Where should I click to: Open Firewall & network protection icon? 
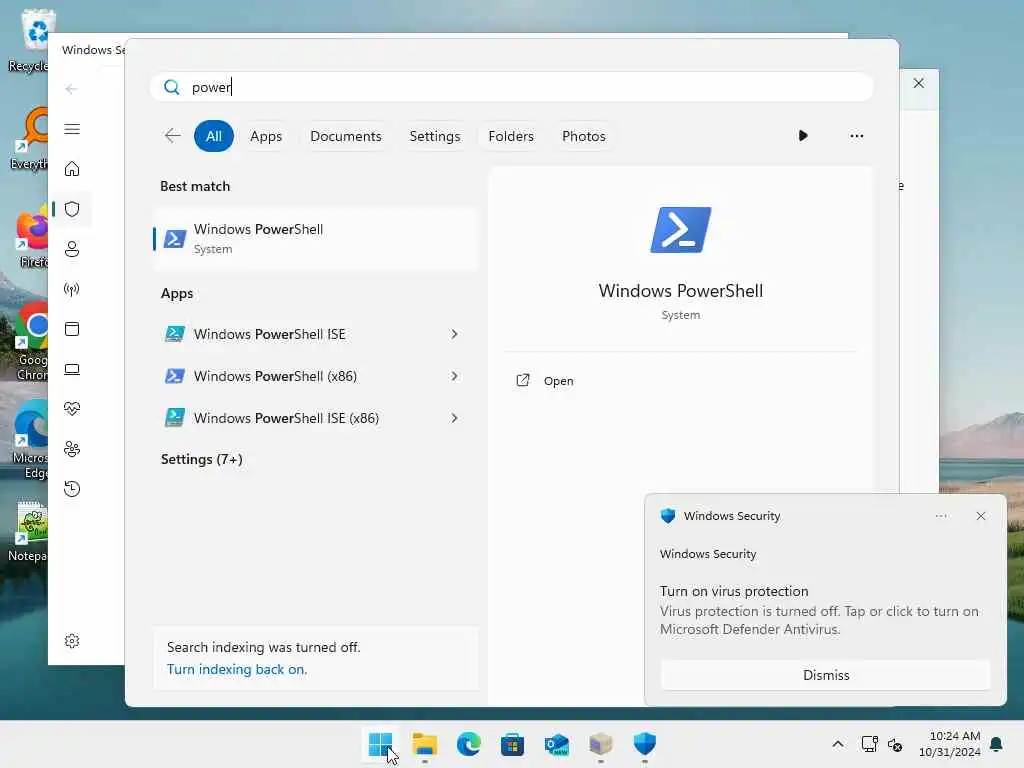pyautogui.click(x=72, y=289)
